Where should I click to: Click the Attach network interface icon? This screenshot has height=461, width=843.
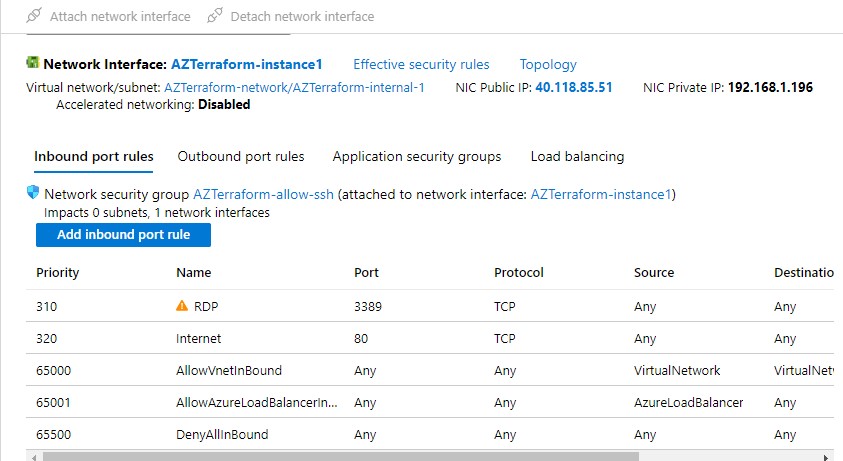click(34, 16)
